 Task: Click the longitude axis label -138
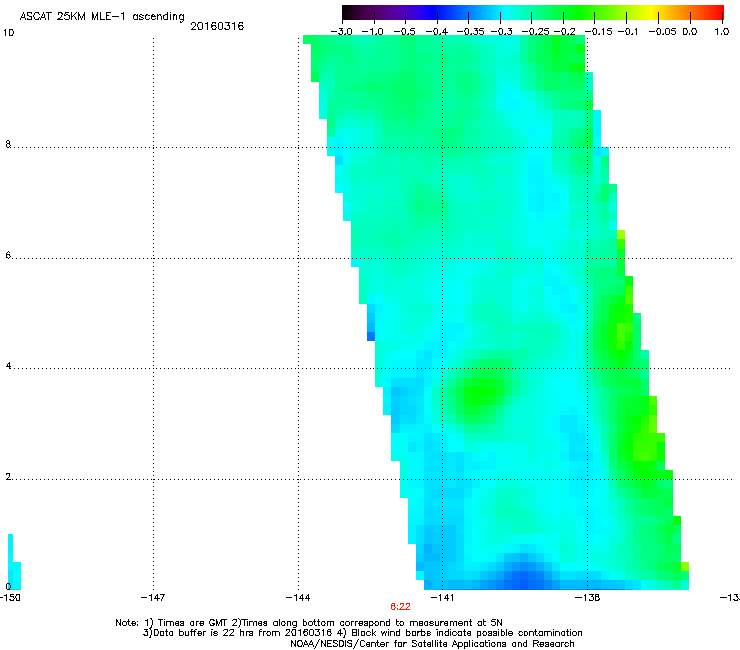click(588, 598)
